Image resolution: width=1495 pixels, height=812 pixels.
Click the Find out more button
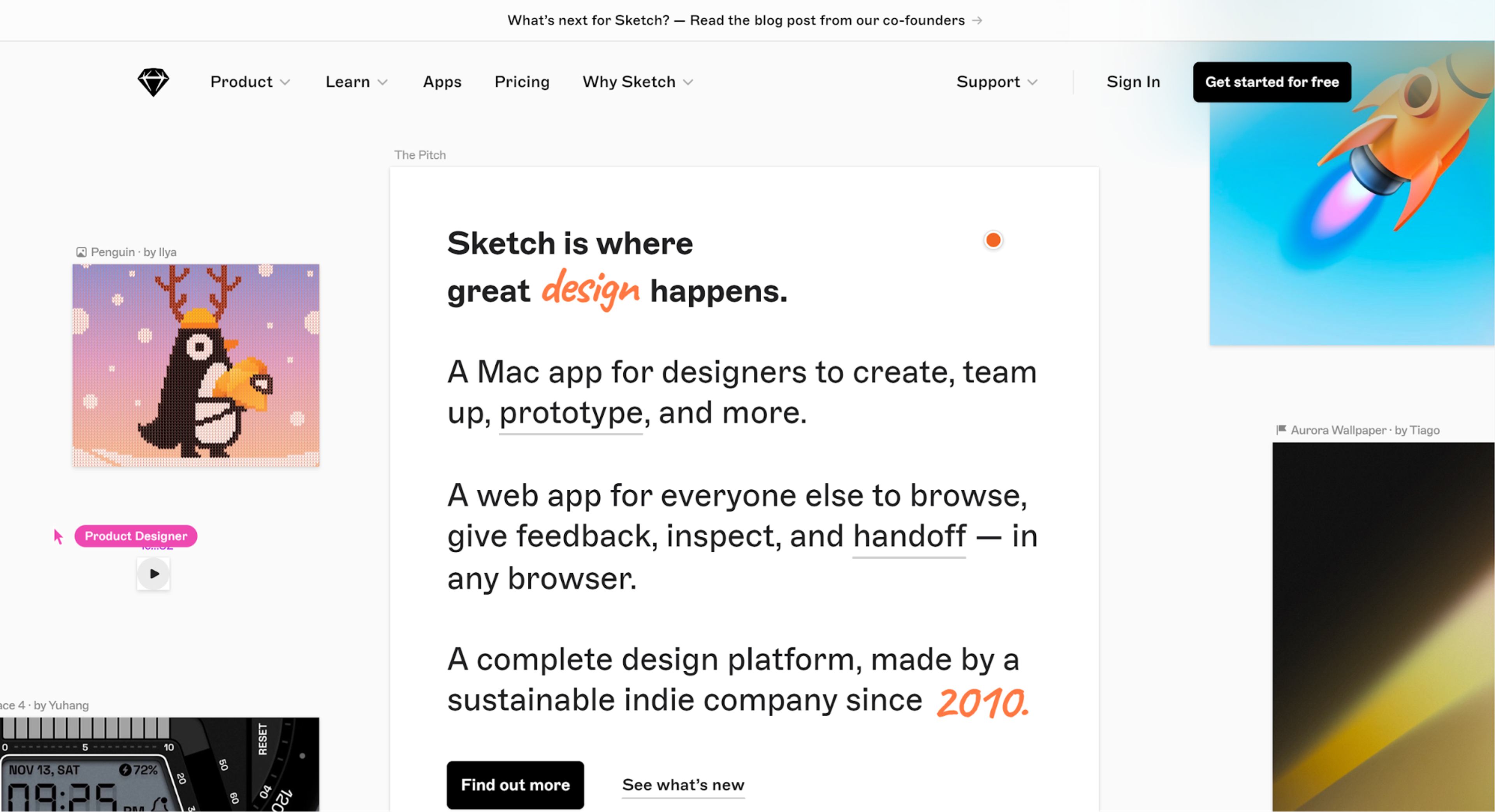pos(515,785)
